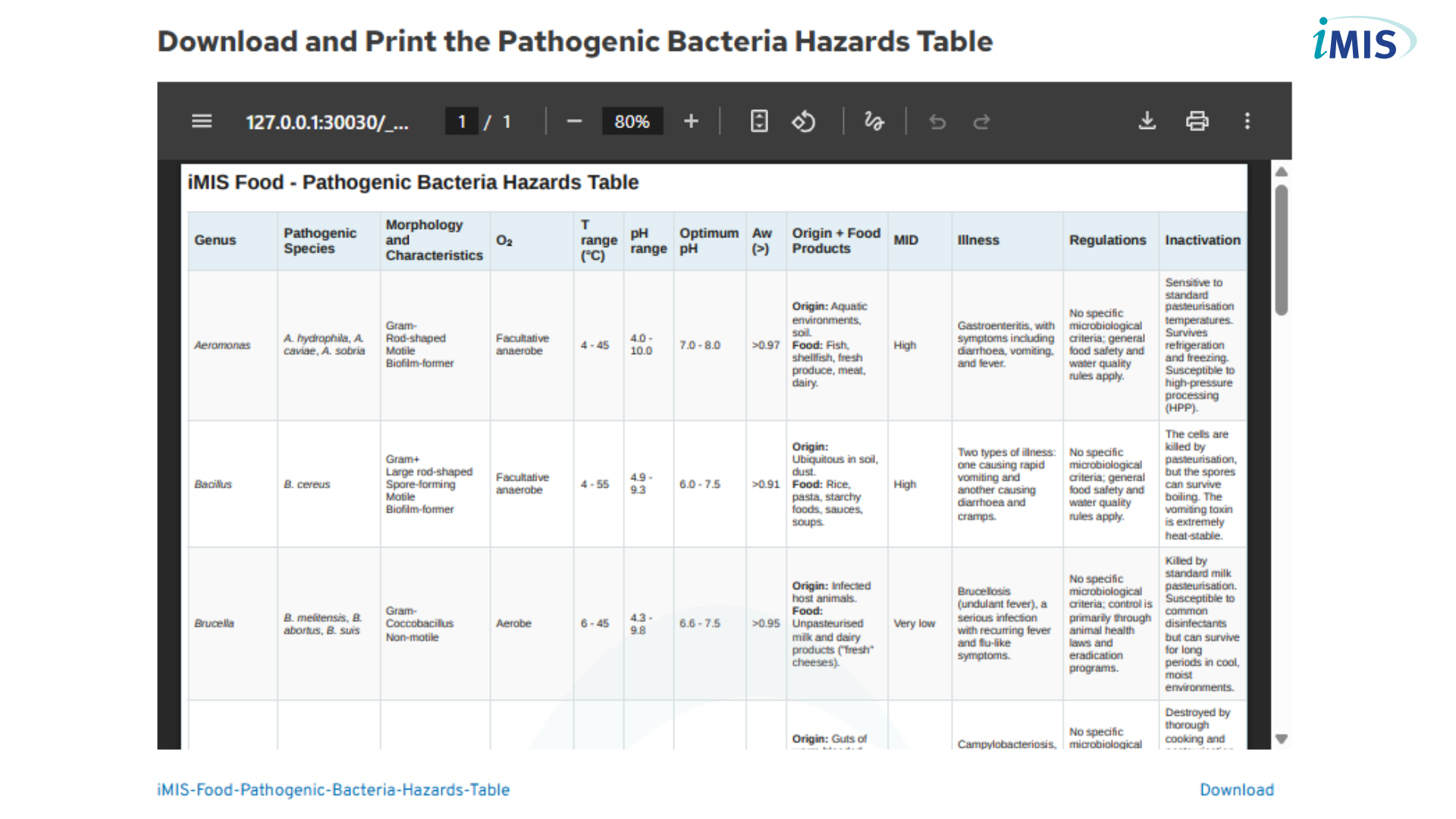Click the redo arrow icon
The height and width of the screenshot is (819, 1456).
tap(981, 121)
